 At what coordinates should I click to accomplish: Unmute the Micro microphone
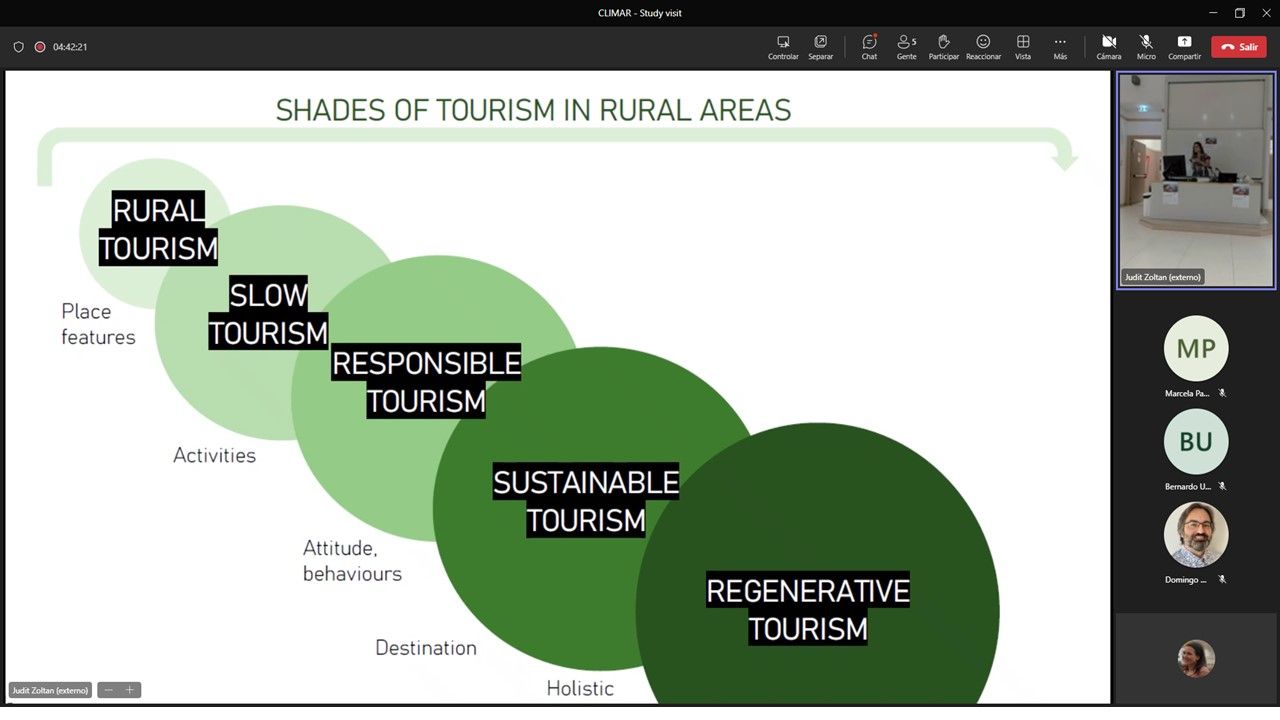pyautogui.click(x=1146, y=46)
